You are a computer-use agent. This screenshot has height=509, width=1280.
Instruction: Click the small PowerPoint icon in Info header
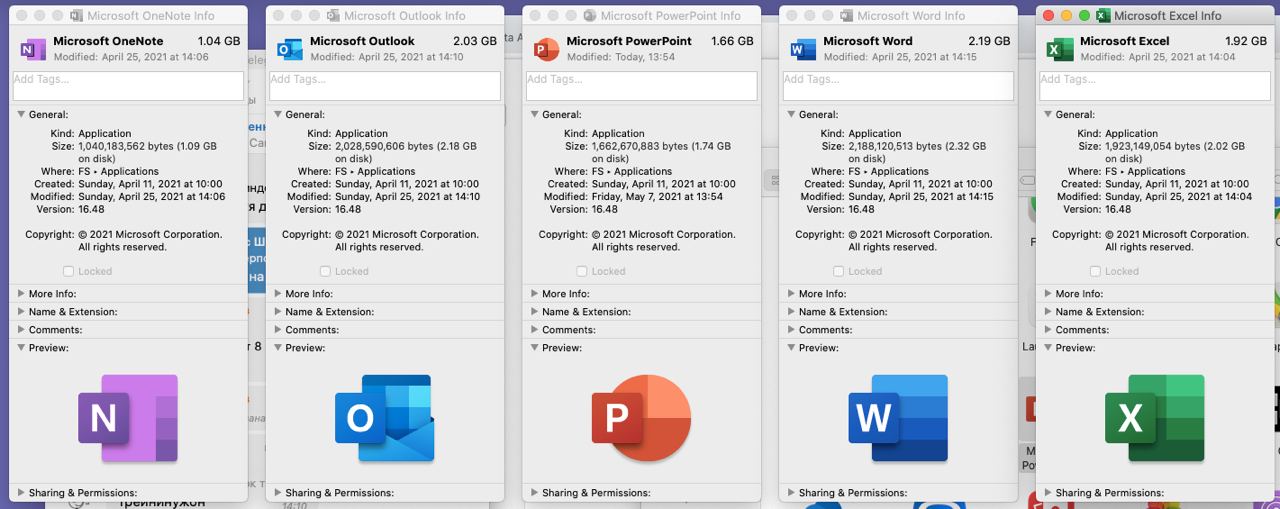(x=546, y=49)
